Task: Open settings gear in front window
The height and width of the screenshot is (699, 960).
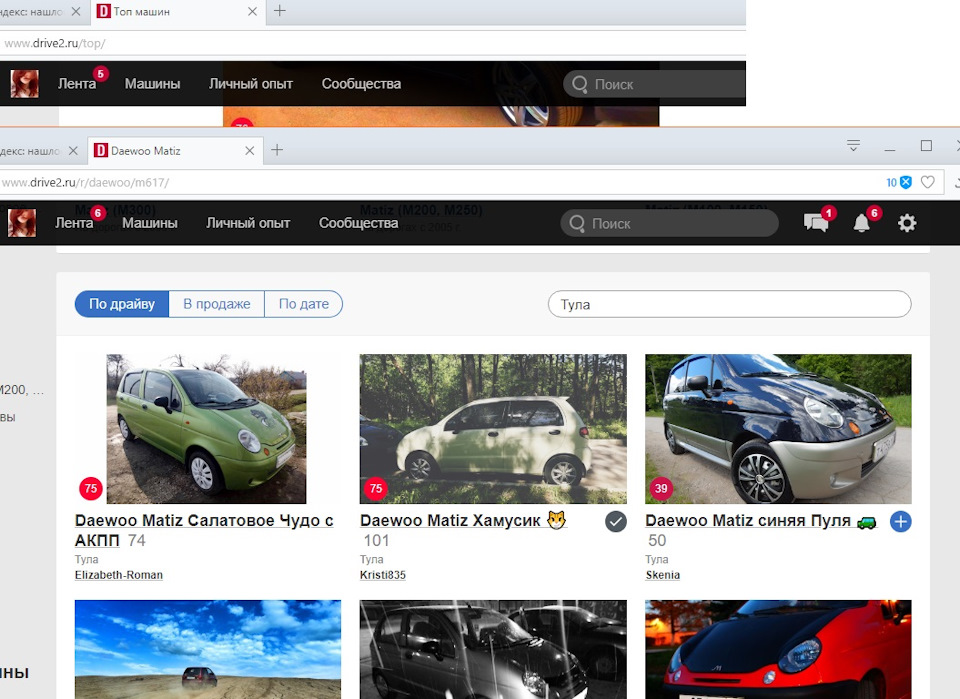Action: point(907,223)
